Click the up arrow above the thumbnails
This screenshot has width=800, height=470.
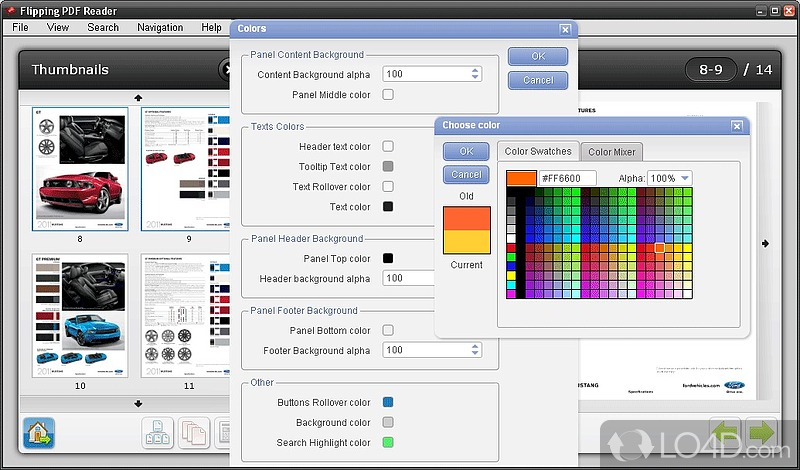138,98
